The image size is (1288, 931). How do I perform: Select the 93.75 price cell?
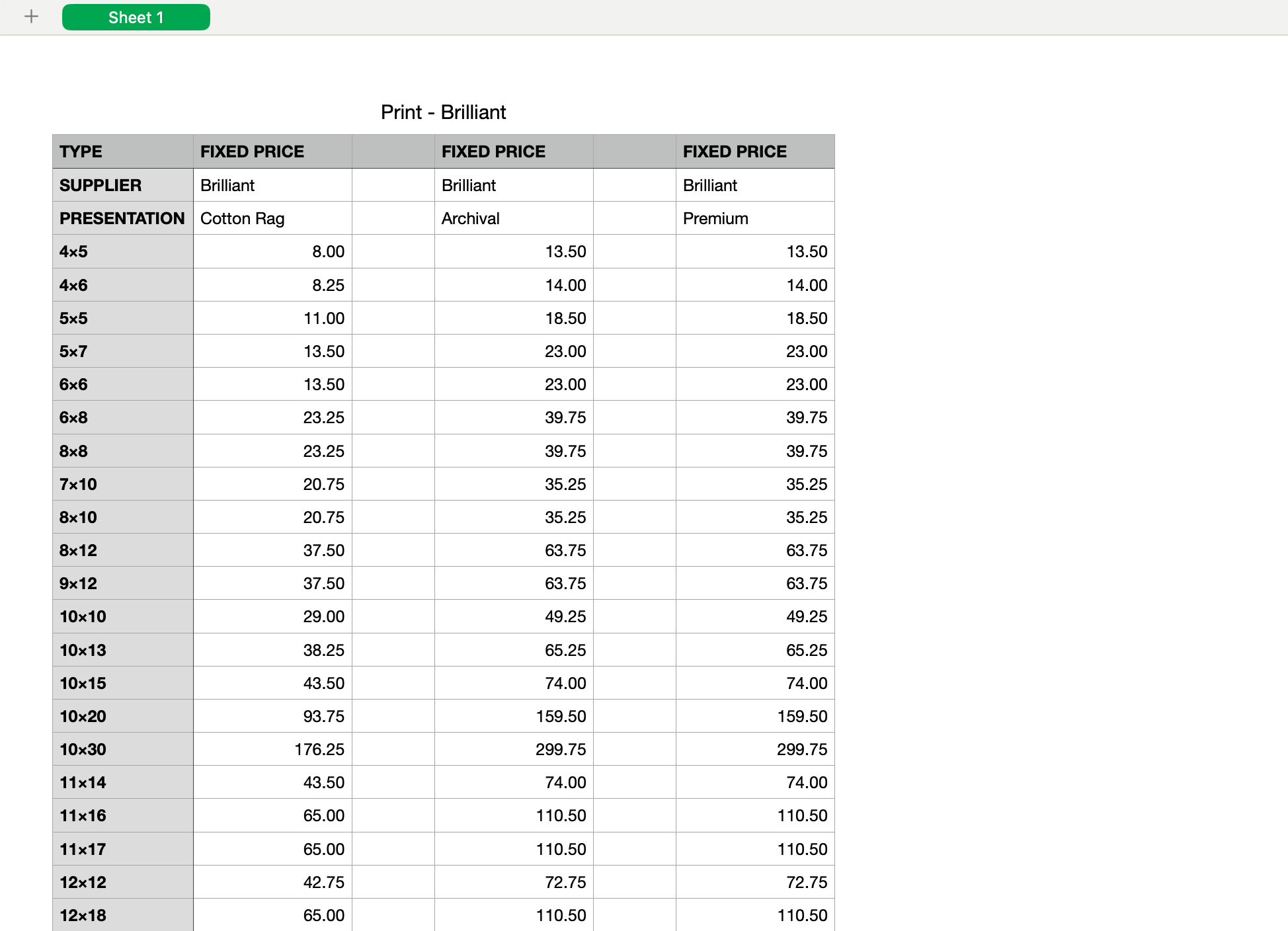tap(272, 716)
